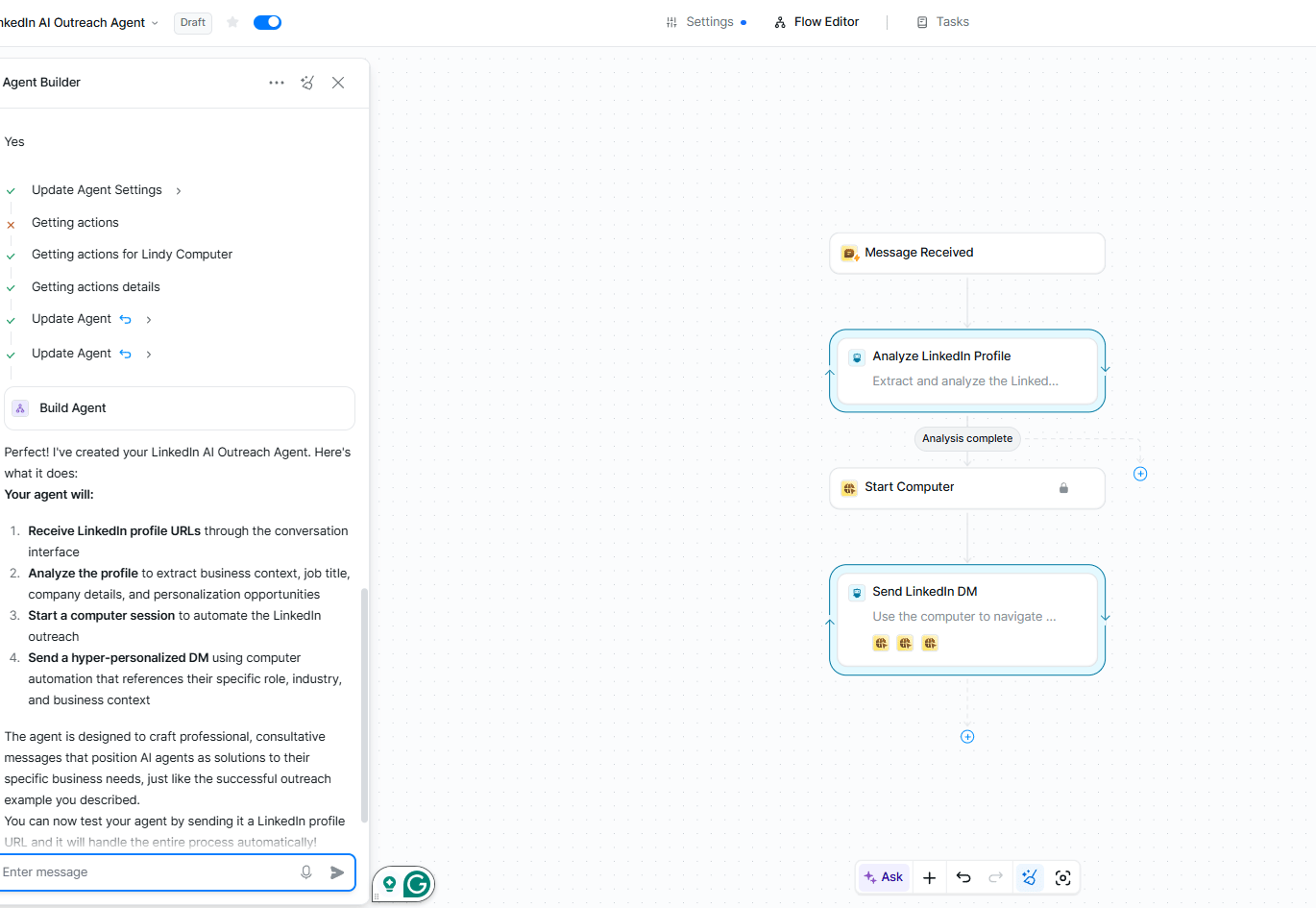Fit the flow to view

point(1063,877)
